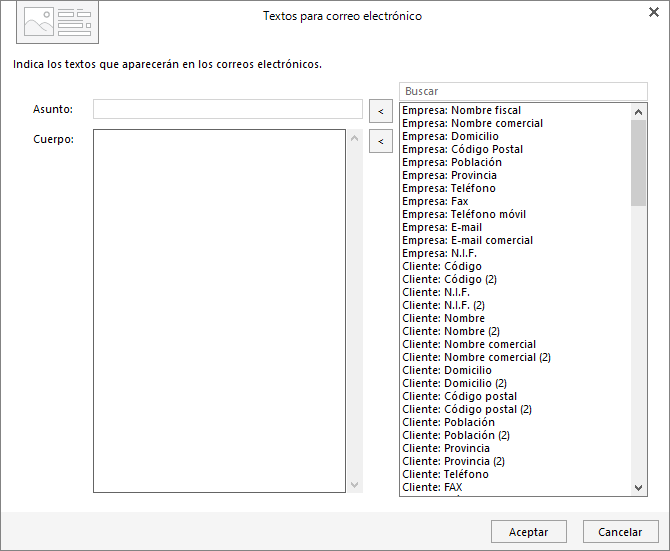Click the Aceptar button
This screenshot has height=551, width=670.
pos(529,532)
